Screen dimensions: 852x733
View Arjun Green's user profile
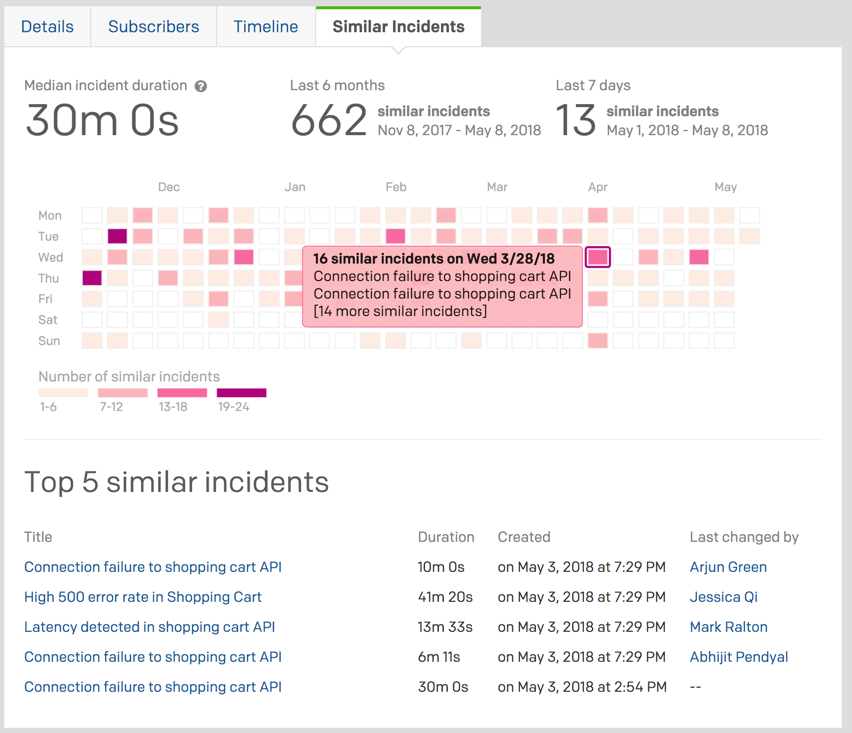(728, 567)
